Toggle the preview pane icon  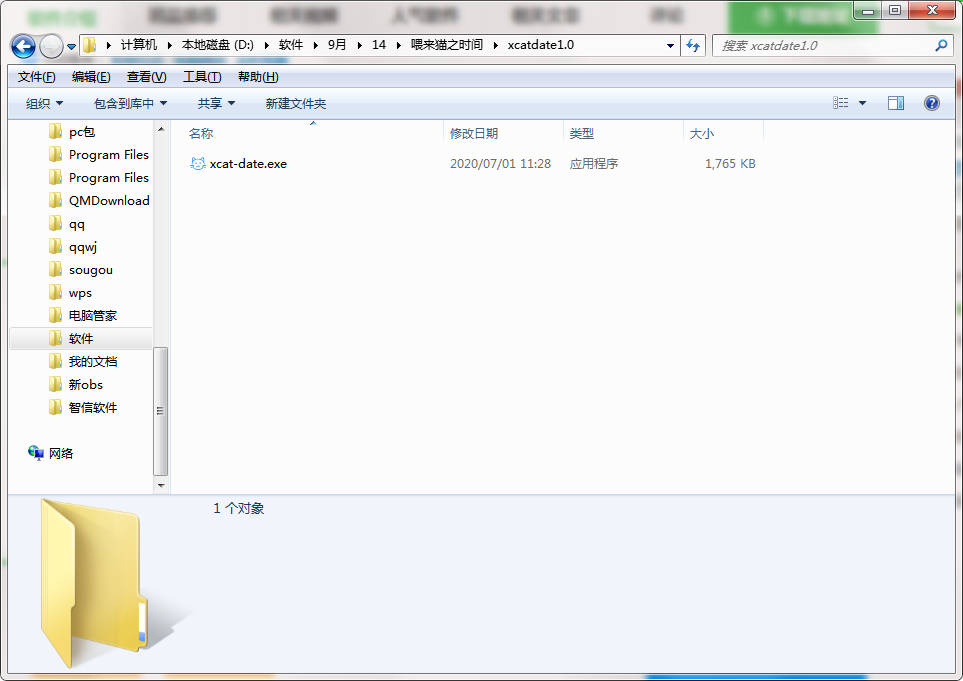[896, 103]
